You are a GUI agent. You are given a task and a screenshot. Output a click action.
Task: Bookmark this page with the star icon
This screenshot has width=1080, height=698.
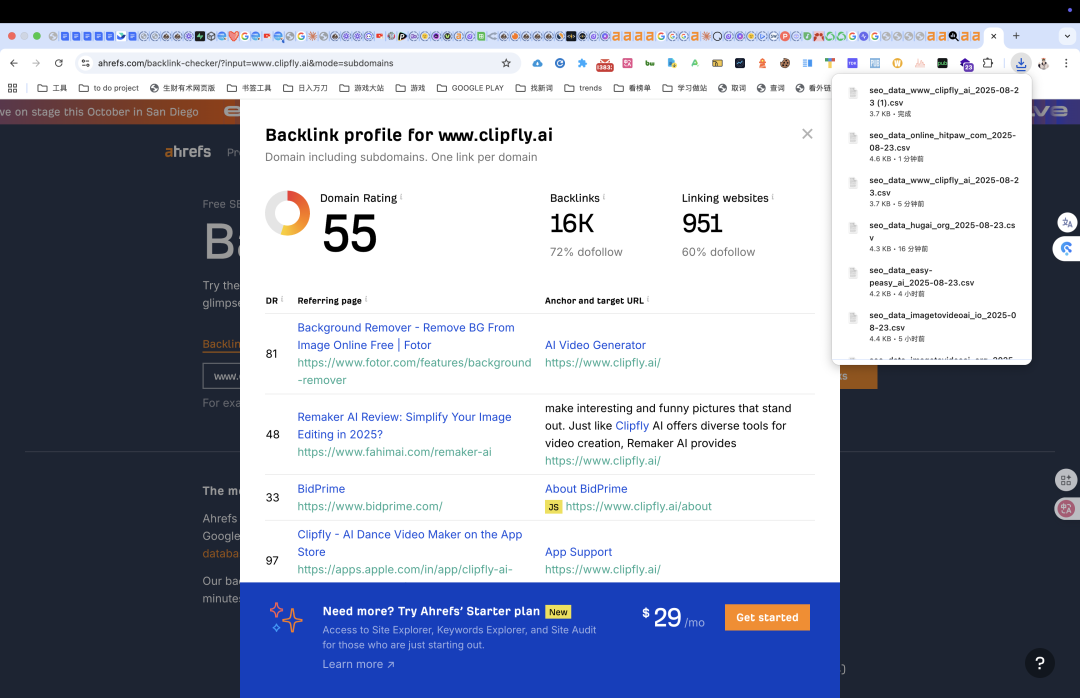(506, 63)
